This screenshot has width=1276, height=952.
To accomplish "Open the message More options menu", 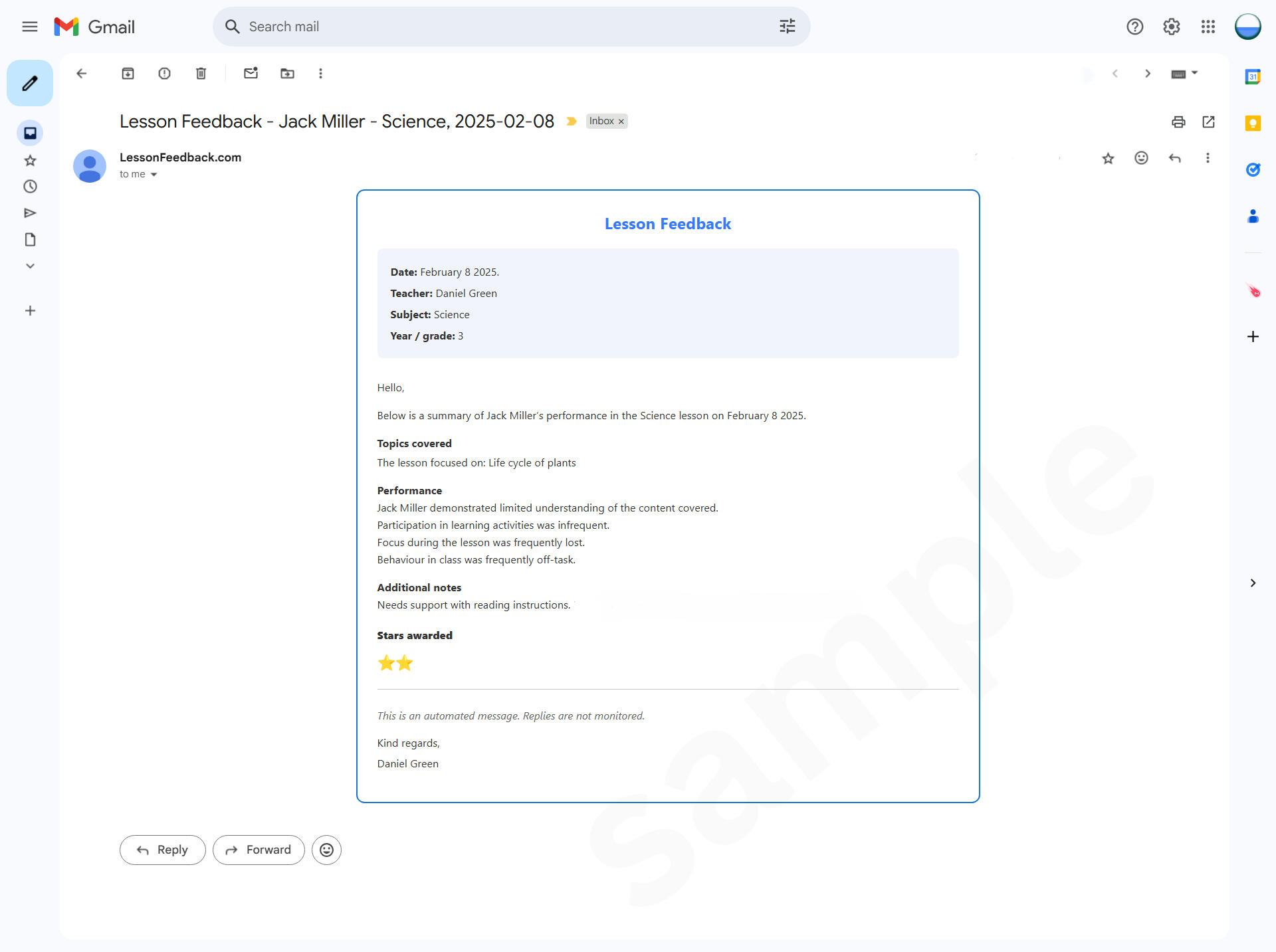I will click(x=1208, y=158).
